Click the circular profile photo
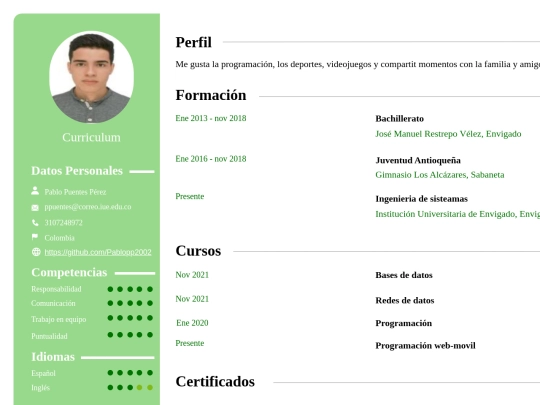This screenshot has width=540, height=405. 91,77
